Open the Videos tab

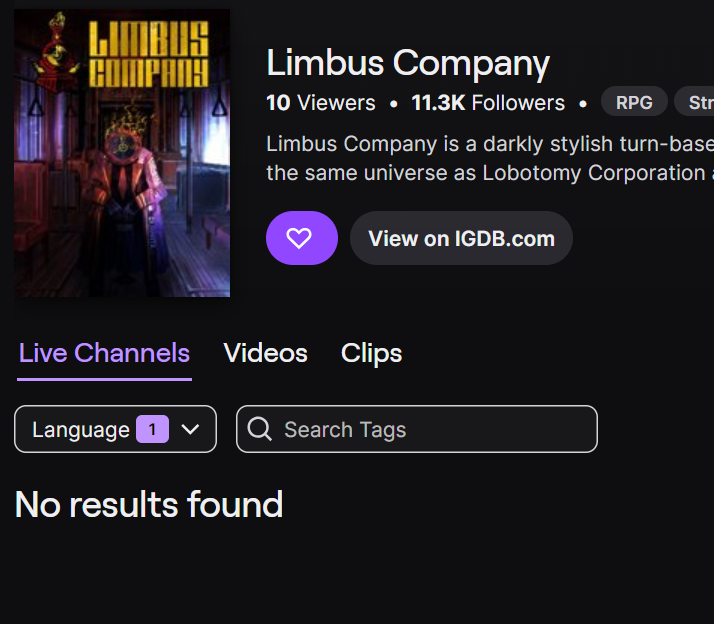pos(265,353)
